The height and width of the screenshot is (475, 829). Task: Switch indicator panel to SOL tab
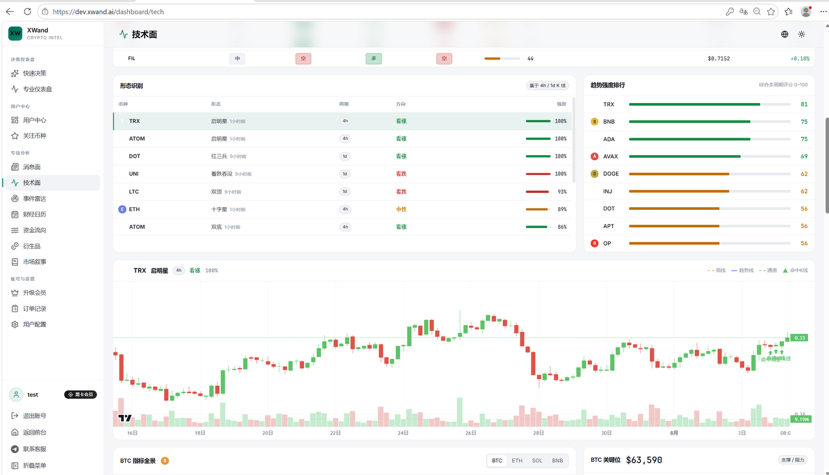point(537,461)
